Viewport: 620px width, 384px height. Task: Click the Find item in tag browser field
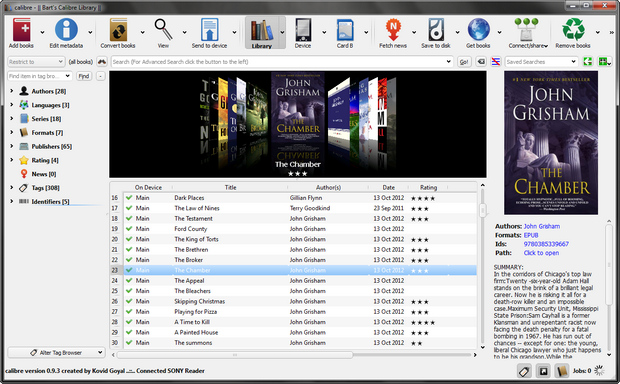coord(39,76)
